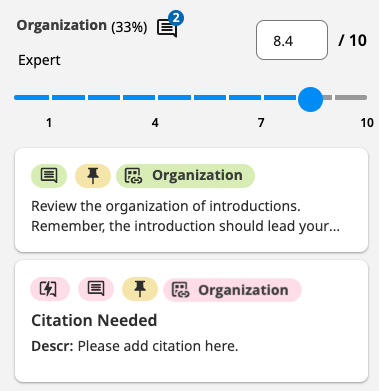The width and height of the screenshot is (379, 391).
Task: Click the Organization (33%) criterion title
Action: tap(82, 26)
